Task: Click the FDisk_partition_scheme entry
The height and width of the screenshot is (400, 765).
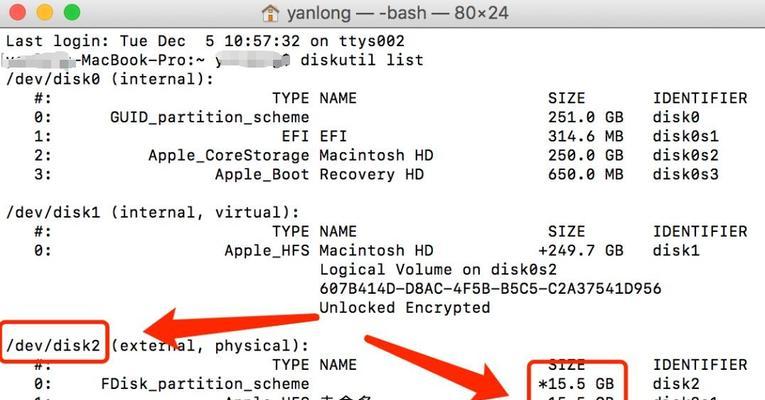Action: pyautogui.click(x=205, y=384)
